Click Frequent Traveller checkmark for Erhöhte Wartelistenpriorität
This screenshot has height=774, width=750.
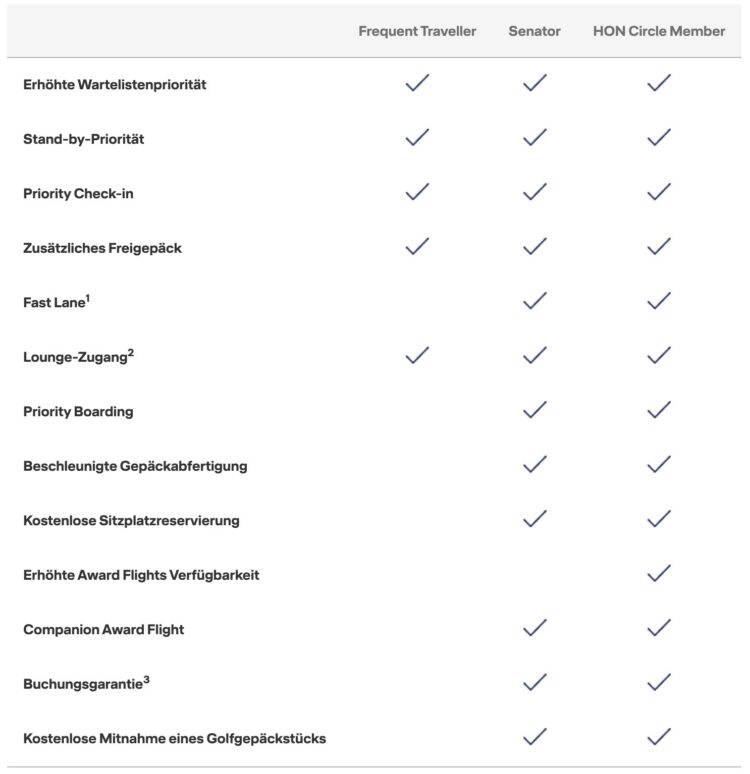(x=417, y=82)
